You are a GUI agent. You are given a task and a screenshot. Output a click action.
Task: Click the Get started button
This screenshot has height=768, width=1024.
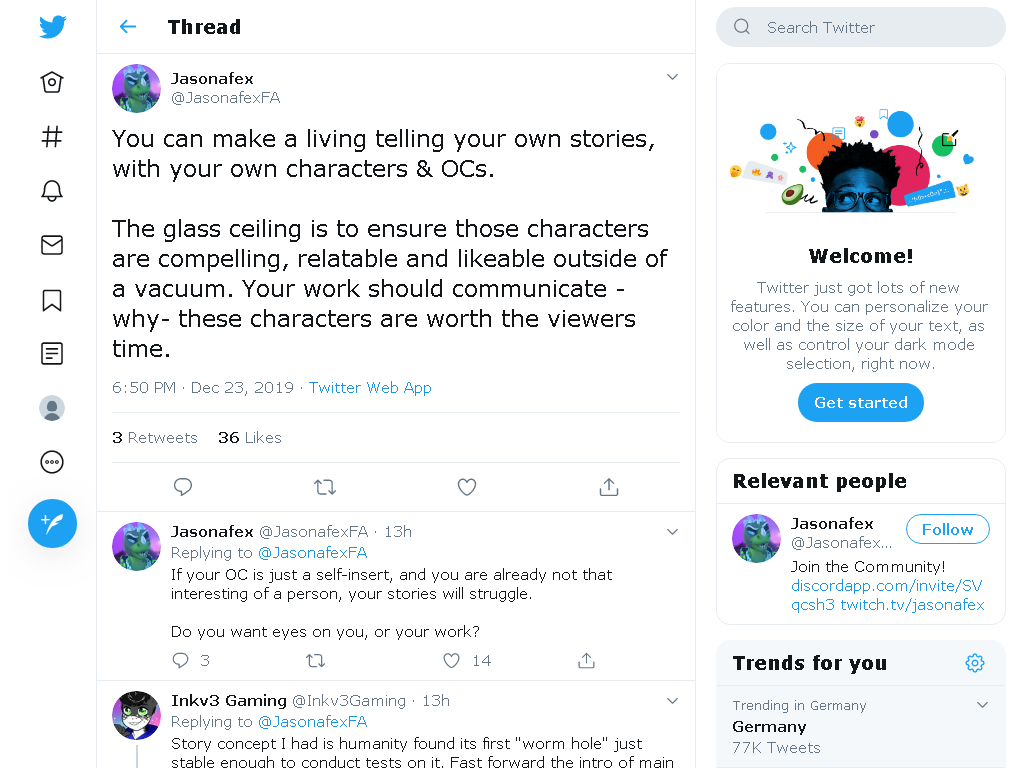tap(861, 402)
